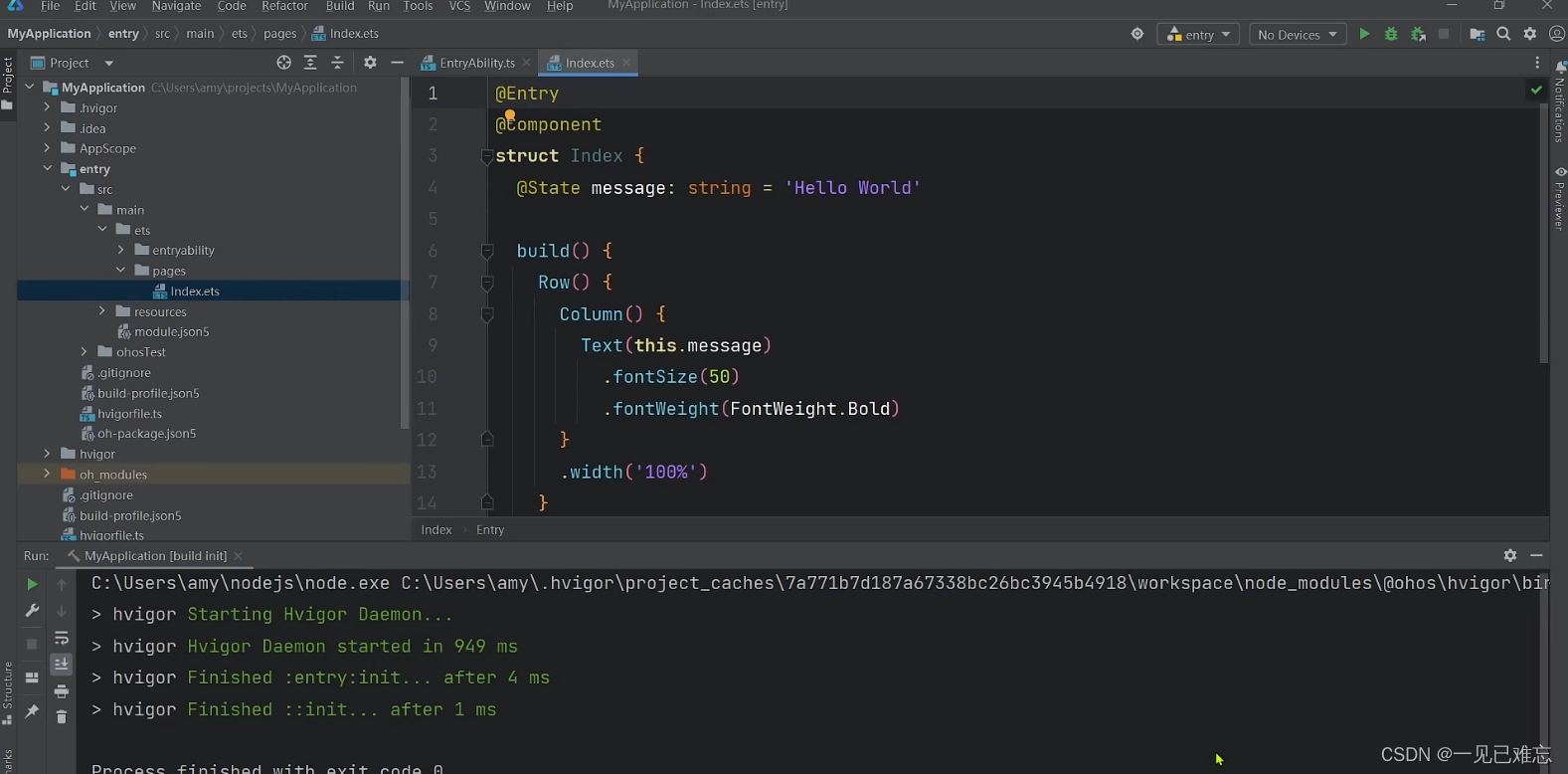1568x774 pixels.
Task: Open the Tools menu
Action: [418, 6]
